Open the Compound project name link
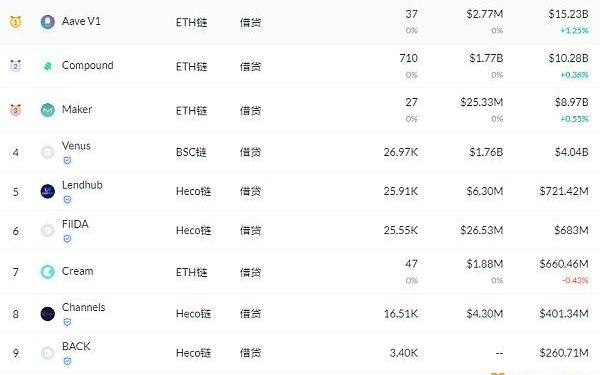 (88, 65)
